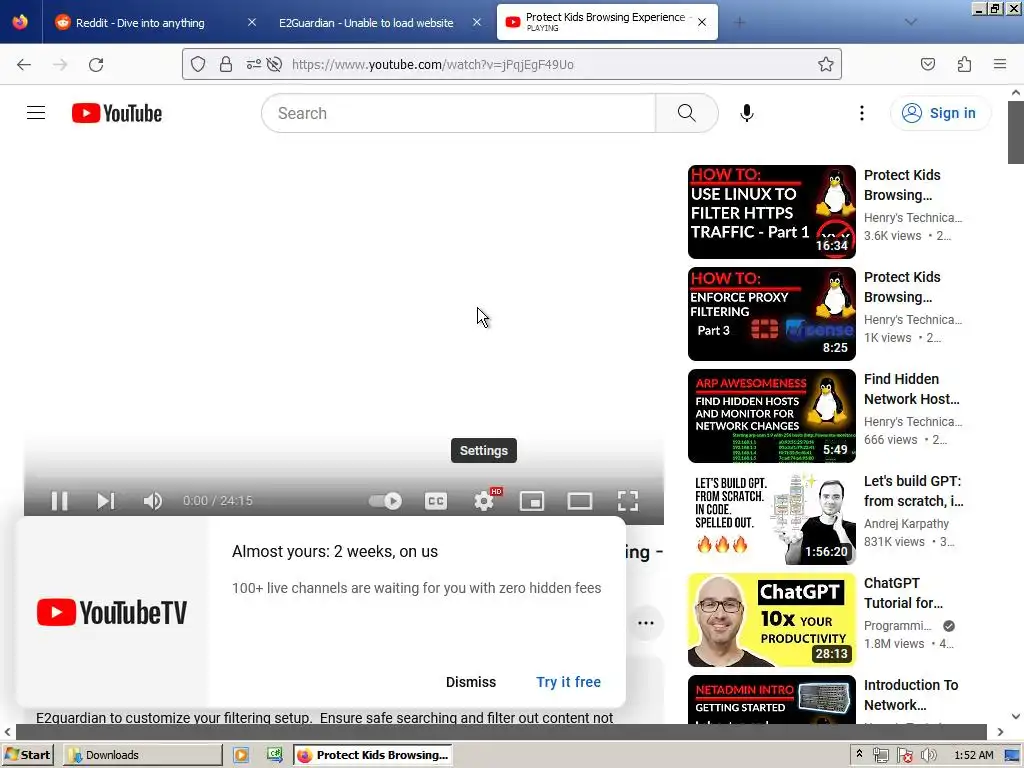Open the system tray volume icon

click(x=928, y=756)
